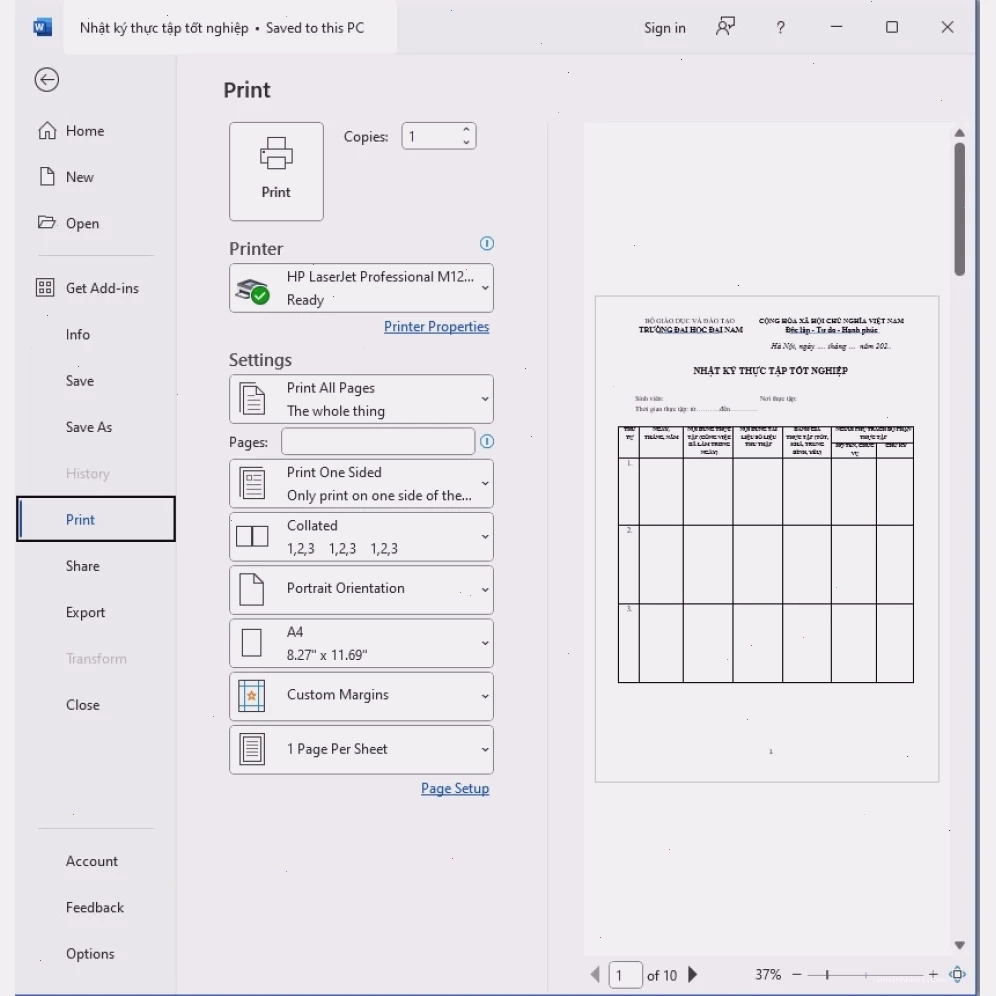Viewport: 996px width, 996px height.
Task: Click the Custom Margins star icon
Action: tap(252, 696)
